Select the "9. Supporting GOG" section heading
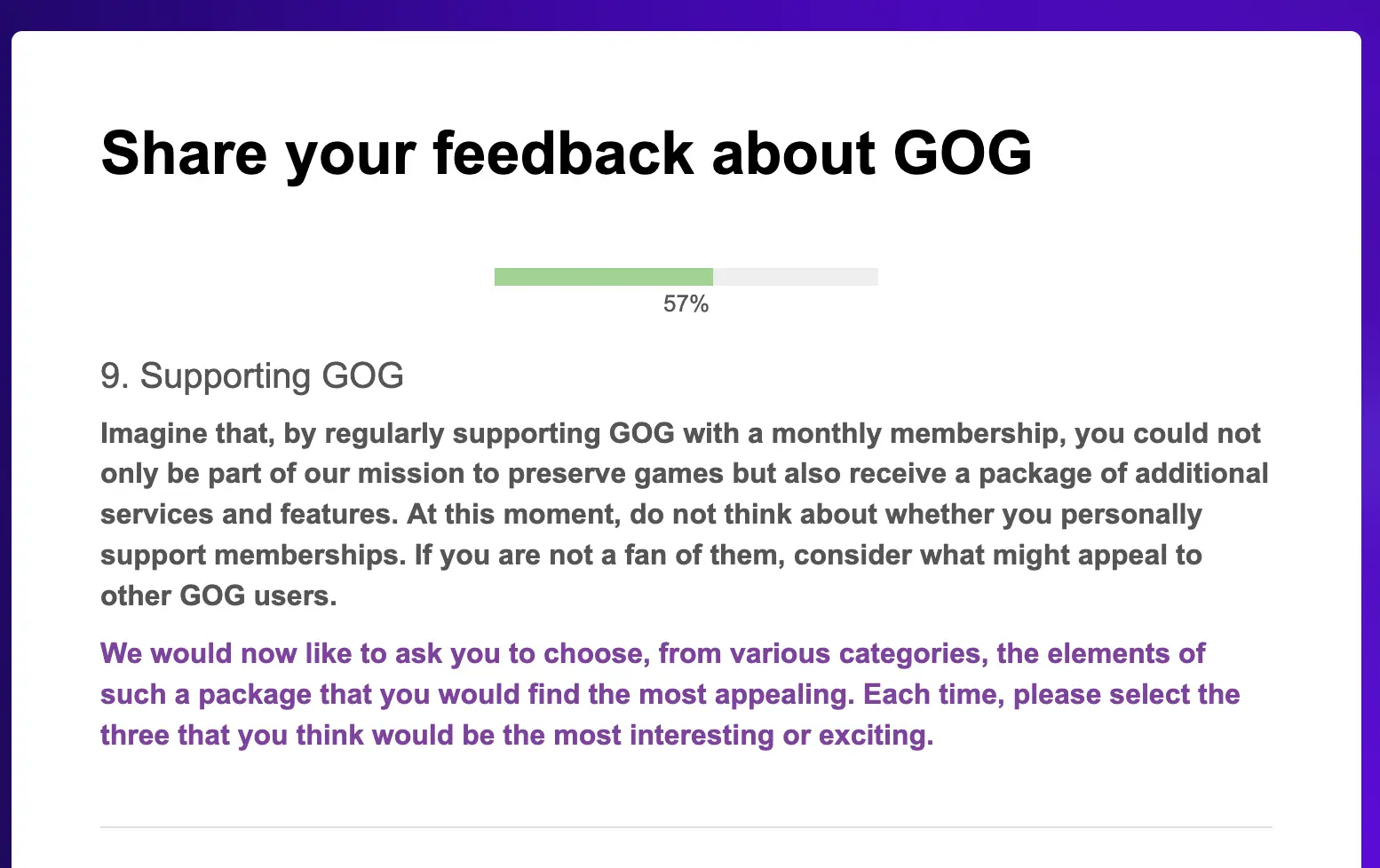 click(x=252, y=375)
